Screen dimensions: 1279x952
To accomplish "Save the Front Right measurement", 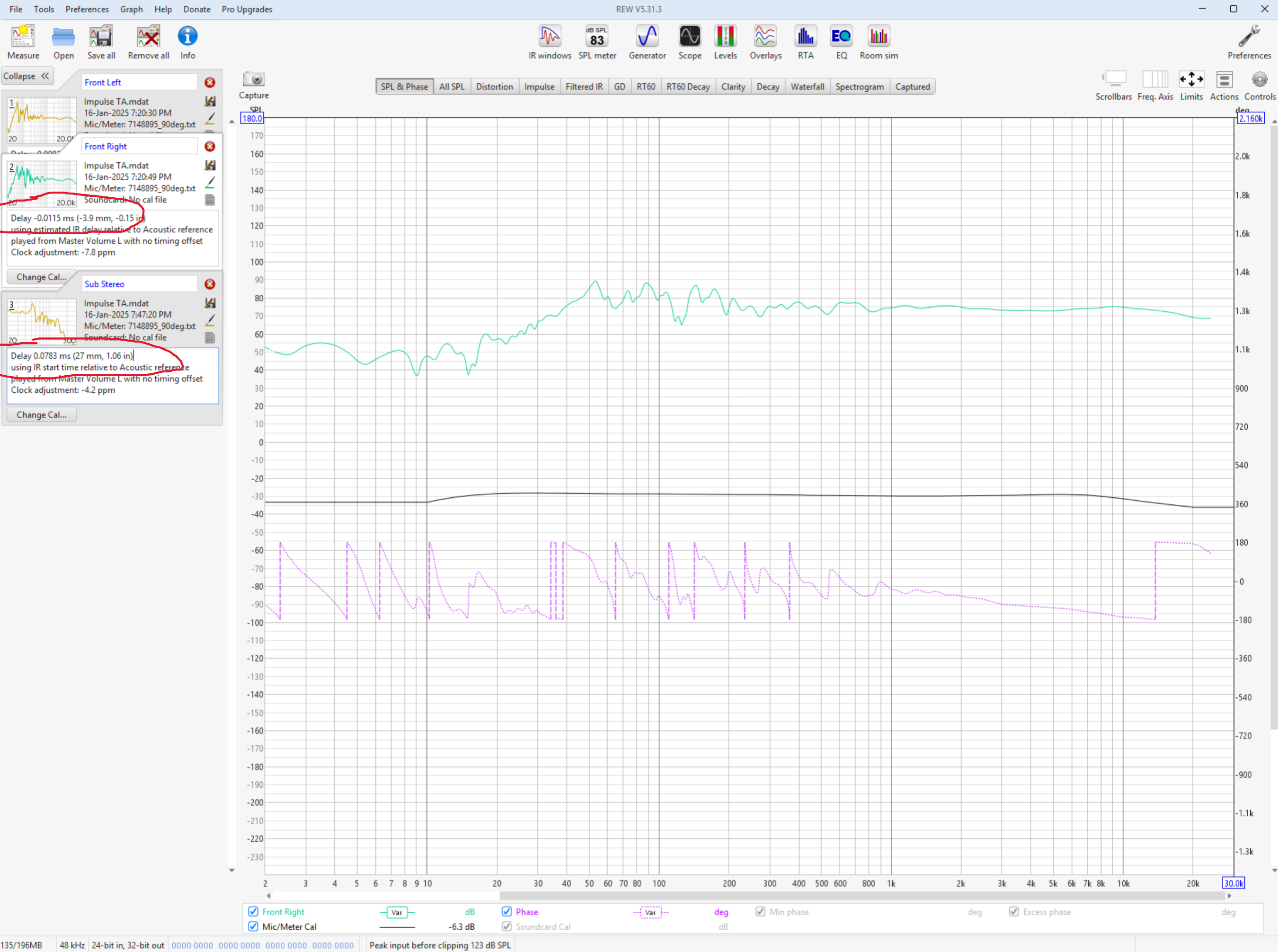I will 210,166.
